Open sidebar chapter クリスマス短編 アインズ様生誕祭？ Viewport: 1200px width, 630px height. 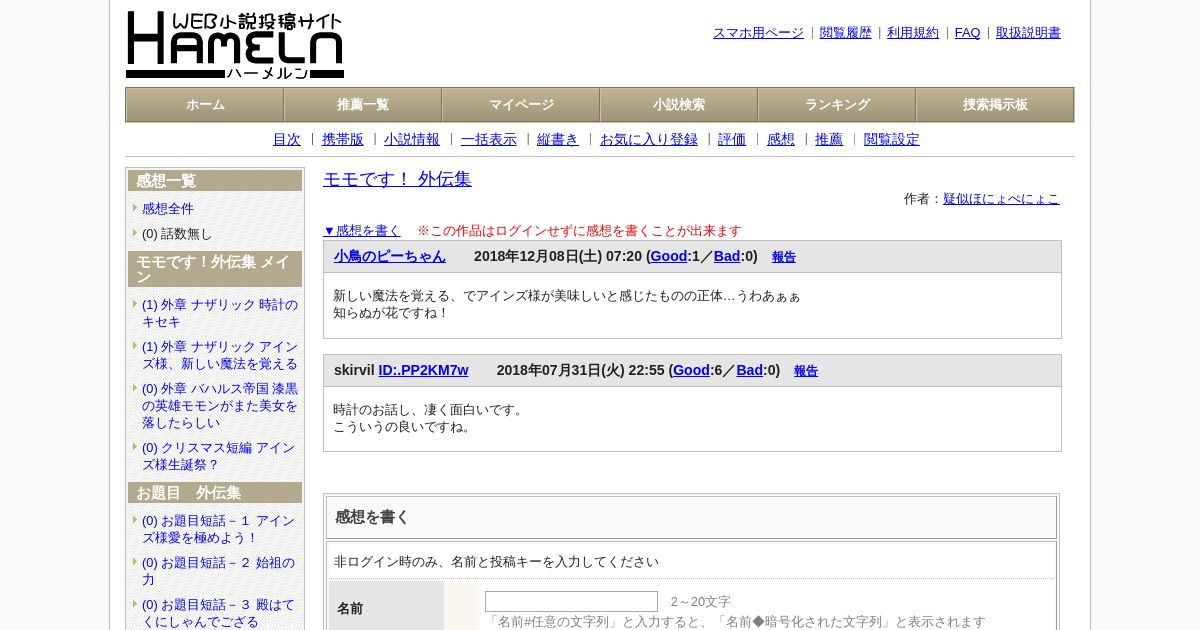click(219, 456)
